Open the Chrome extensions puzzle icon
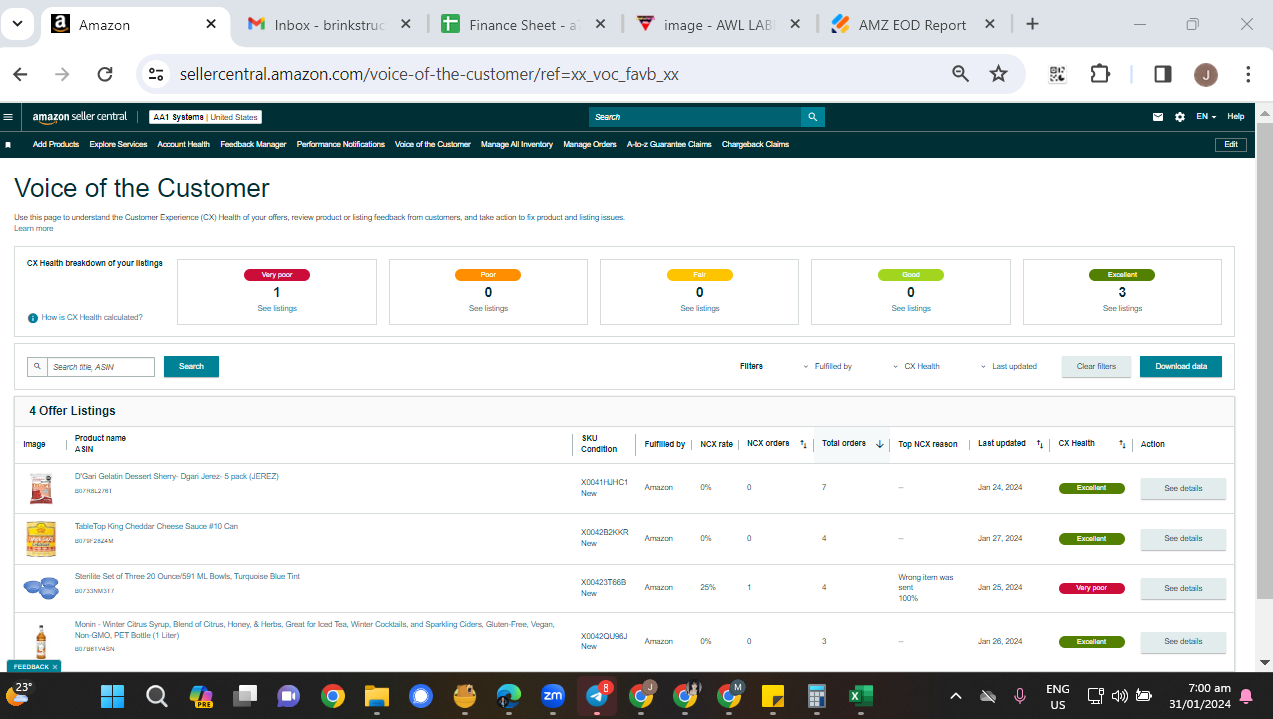This screenshot has width=1273, height=719. [x=1100, y=74]
